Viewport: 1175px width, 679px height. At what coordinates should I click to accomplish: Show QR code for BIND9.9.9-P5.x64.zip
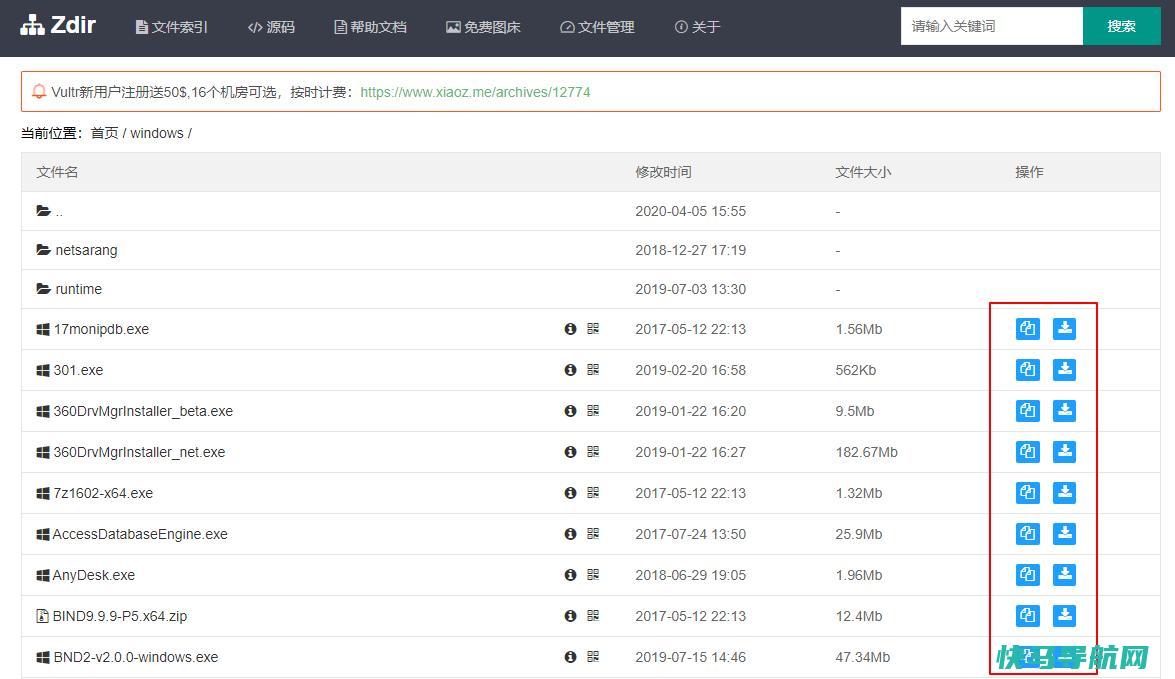point(593,615)
